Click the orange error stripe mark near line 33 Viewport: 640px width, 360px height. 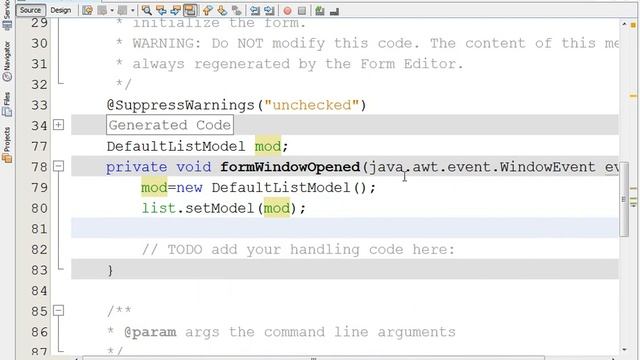[x=633, y=96]
